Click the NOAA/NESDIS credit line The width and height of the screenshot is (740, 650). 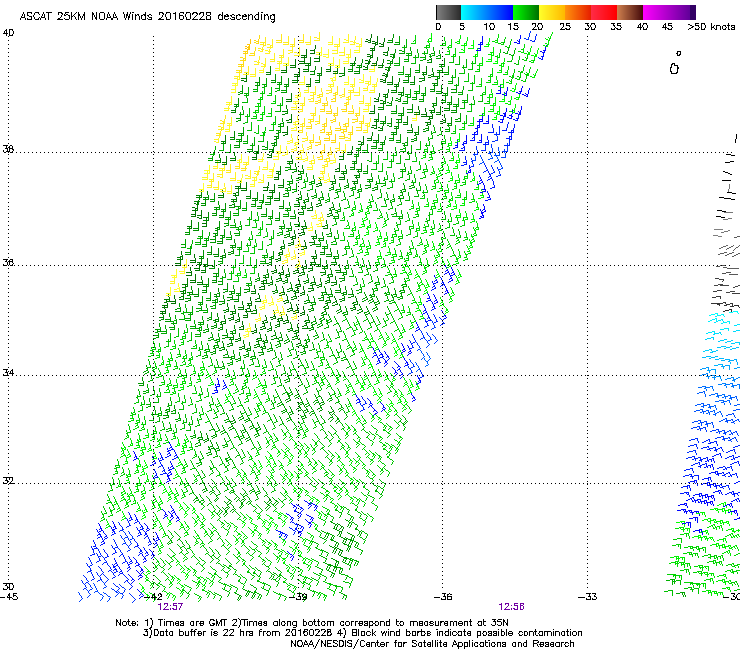(x=432, y=644)
